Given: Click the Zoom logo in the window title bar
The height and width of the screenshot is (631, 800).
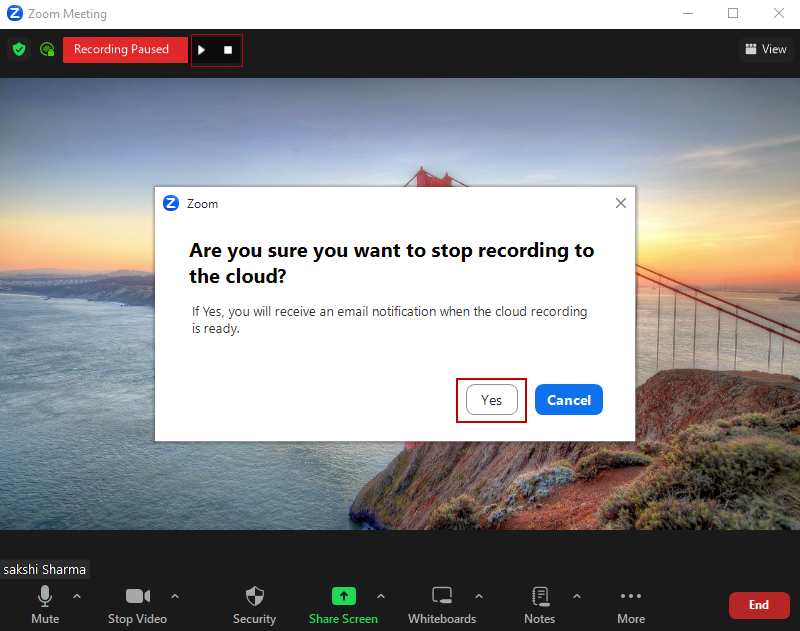Looking at the screenshot, I should click(15, 13).
